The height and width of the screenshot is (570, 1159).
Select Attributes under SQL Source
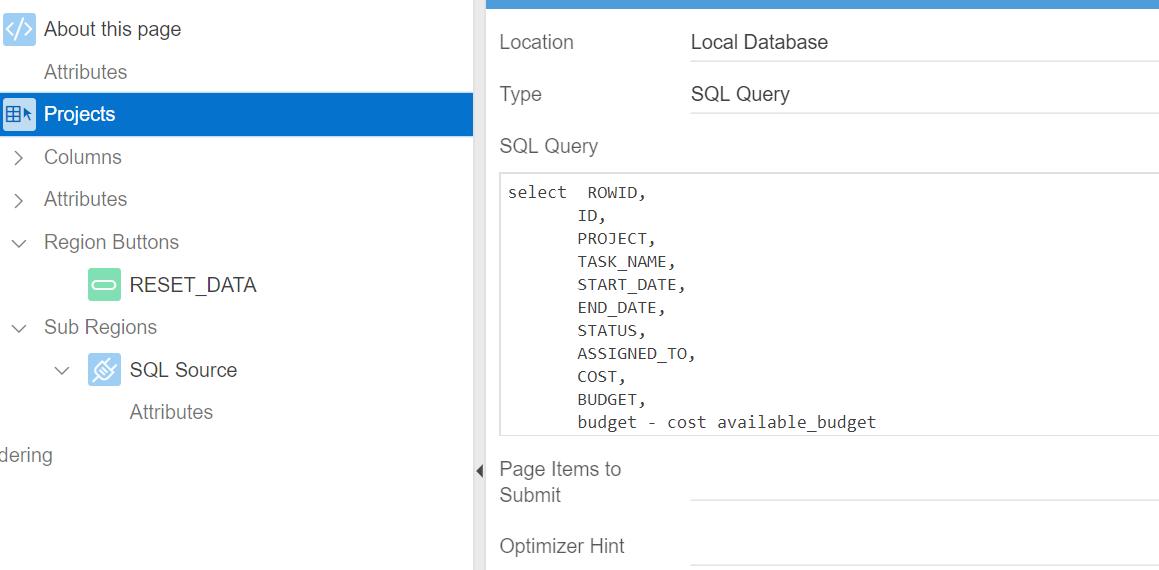171,413
